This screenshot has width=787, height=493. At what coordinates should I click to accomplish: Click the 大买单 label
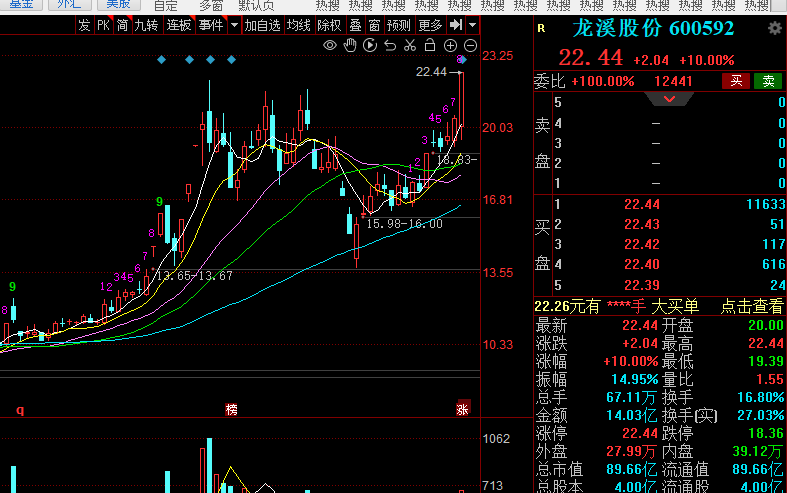[x=675, y=306]
